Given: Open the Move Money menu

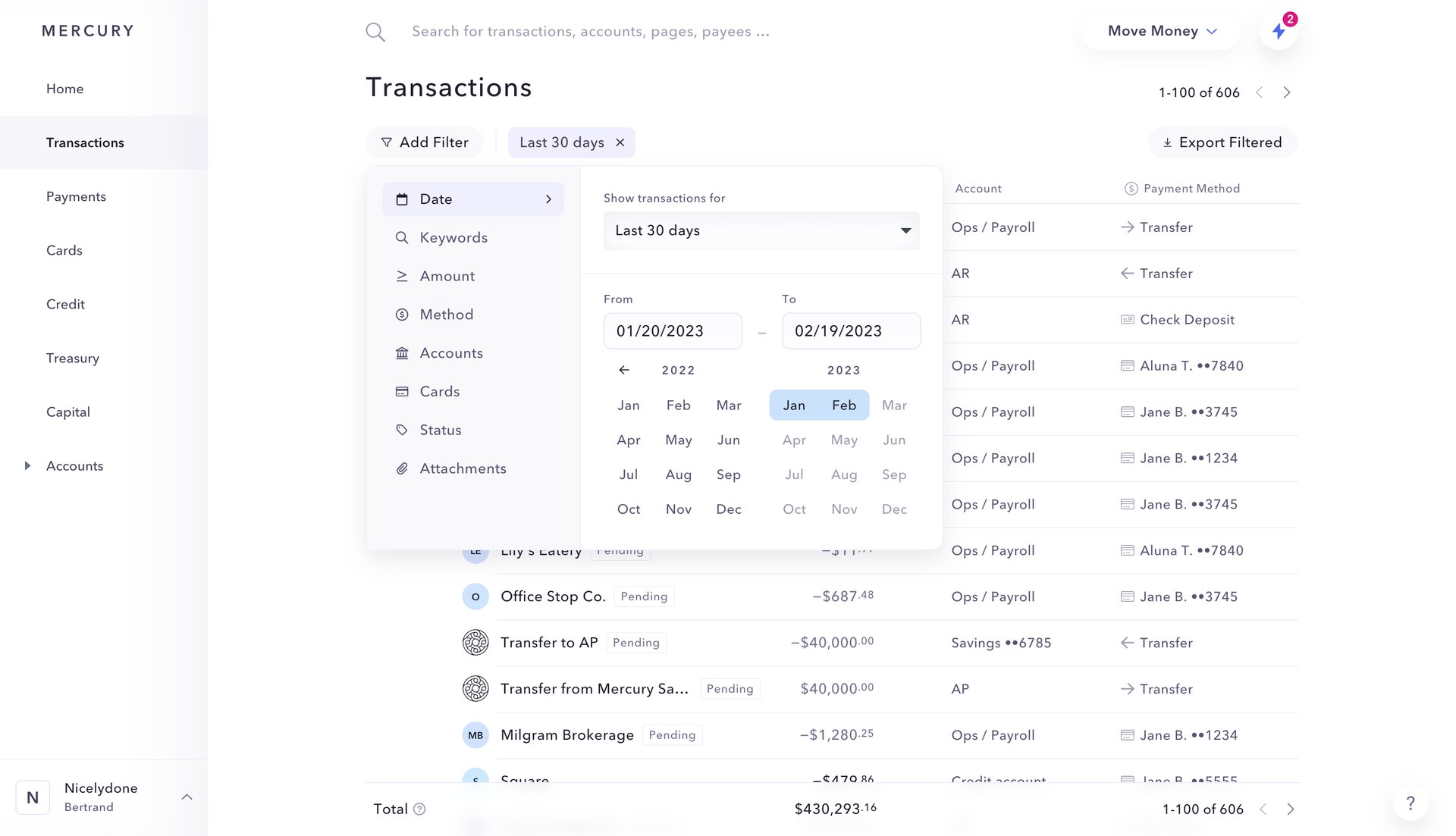Looking at the screenshot, I should (x=1159, y=31).
